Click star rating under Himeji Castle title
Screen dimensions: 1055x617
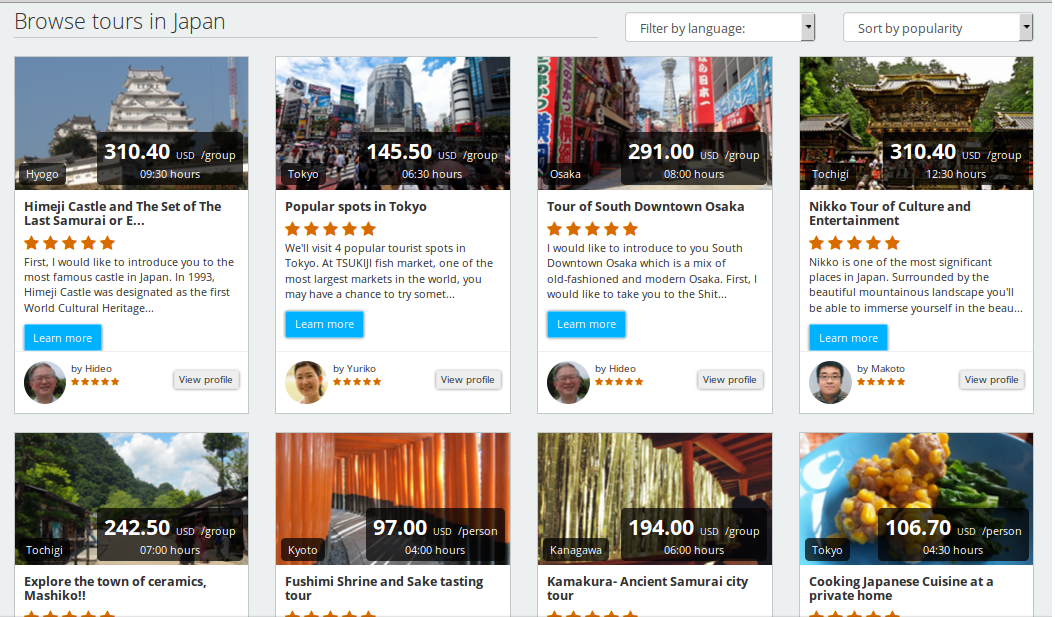point(70,243)
